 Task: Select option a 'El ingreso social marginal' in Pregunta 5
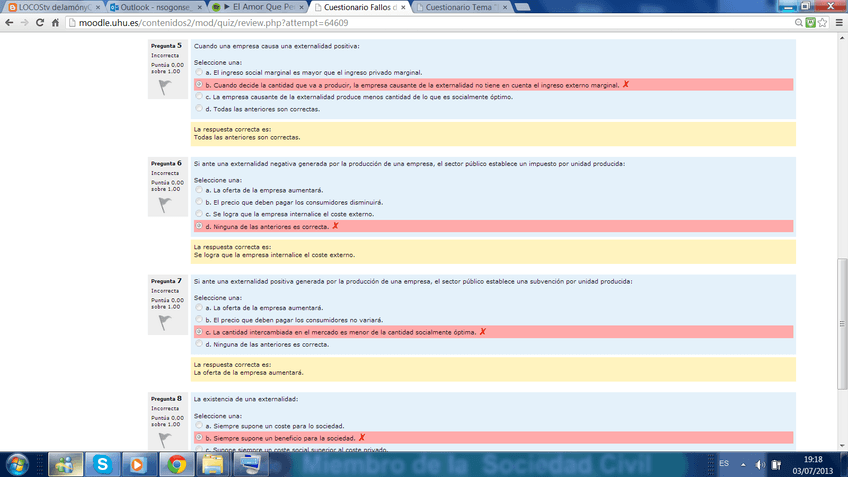click(x=199, y=73)
